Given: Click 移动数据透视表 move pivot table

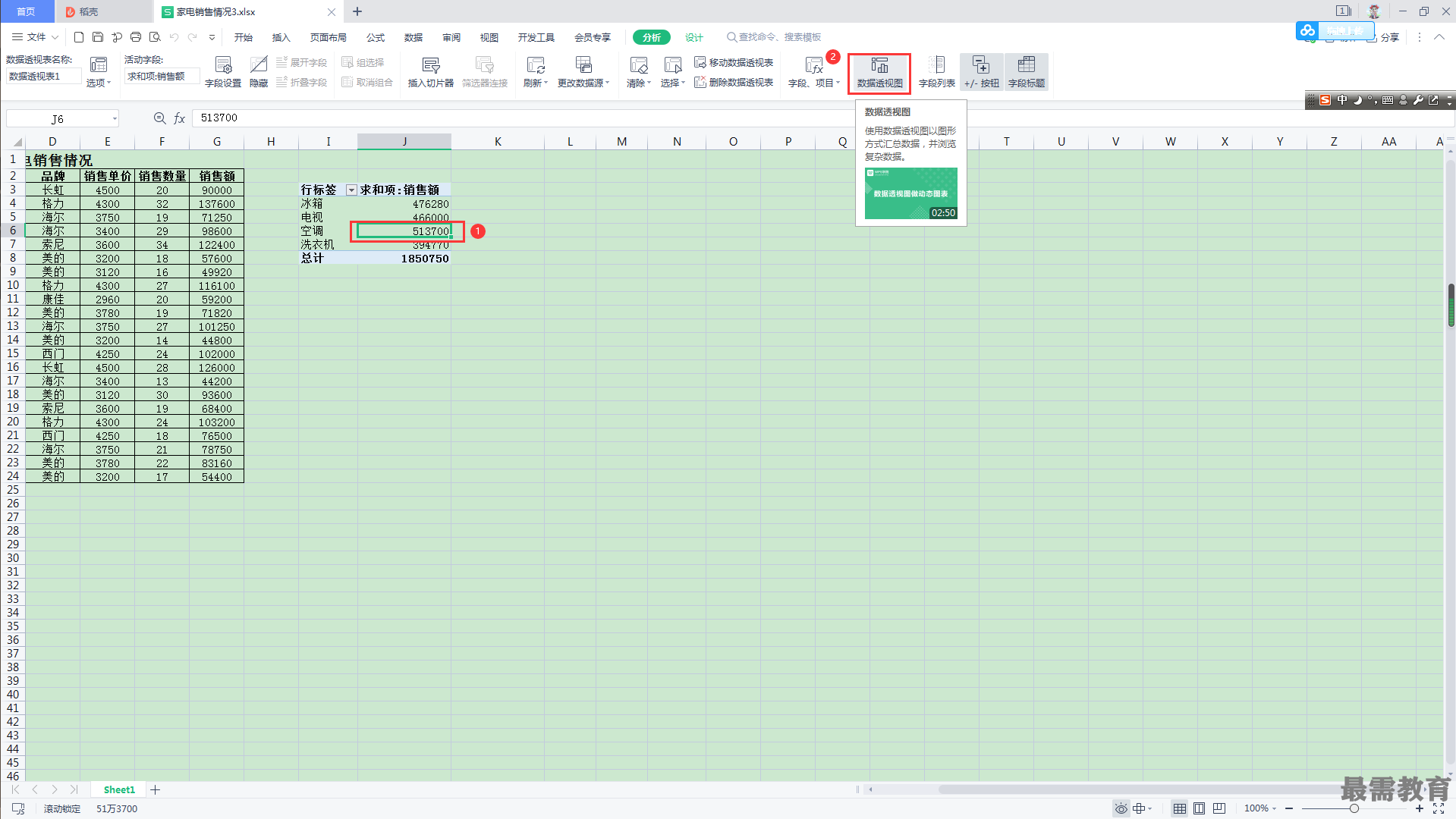Looking at the screenshot, I should (x=734, y=63).
